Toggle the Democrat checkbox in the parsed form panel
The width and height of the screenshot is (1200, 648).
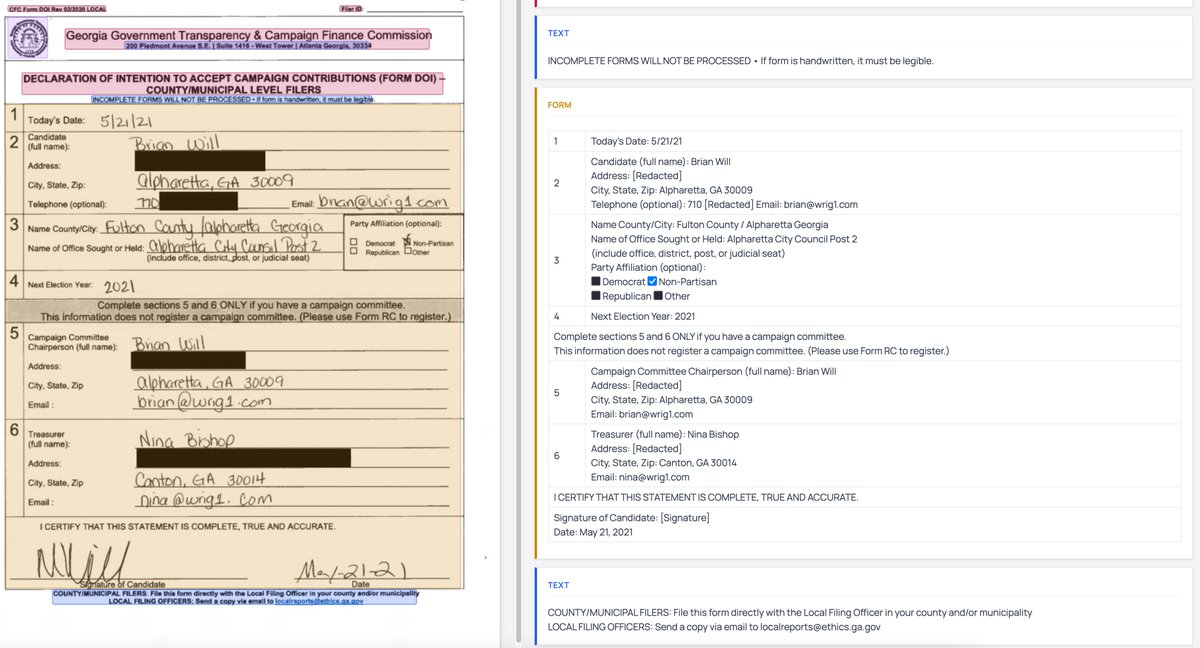tap(596, 282)
